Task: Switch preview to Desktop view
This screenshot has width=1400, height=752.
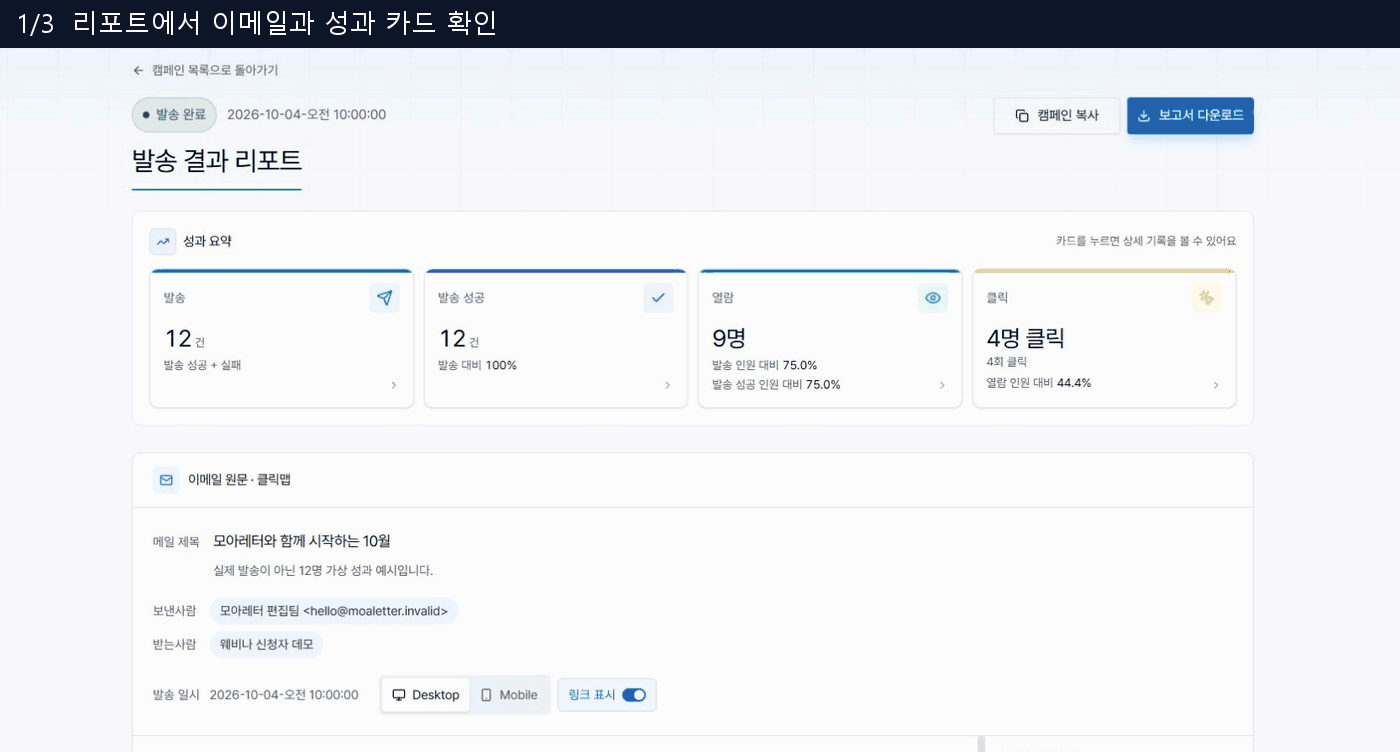Action: click(x=426, y=695)
